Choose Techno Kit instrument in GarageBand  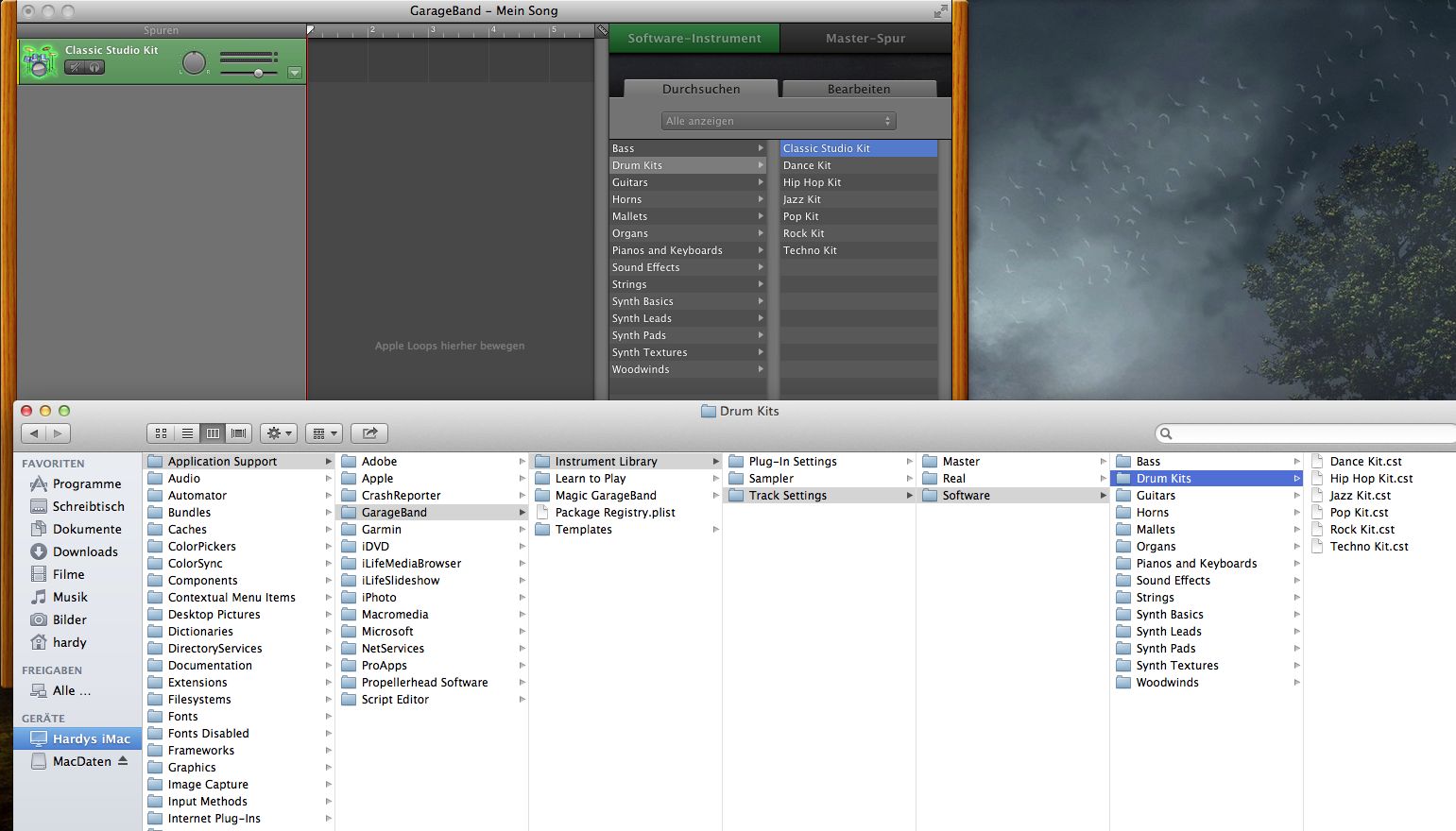859,250
